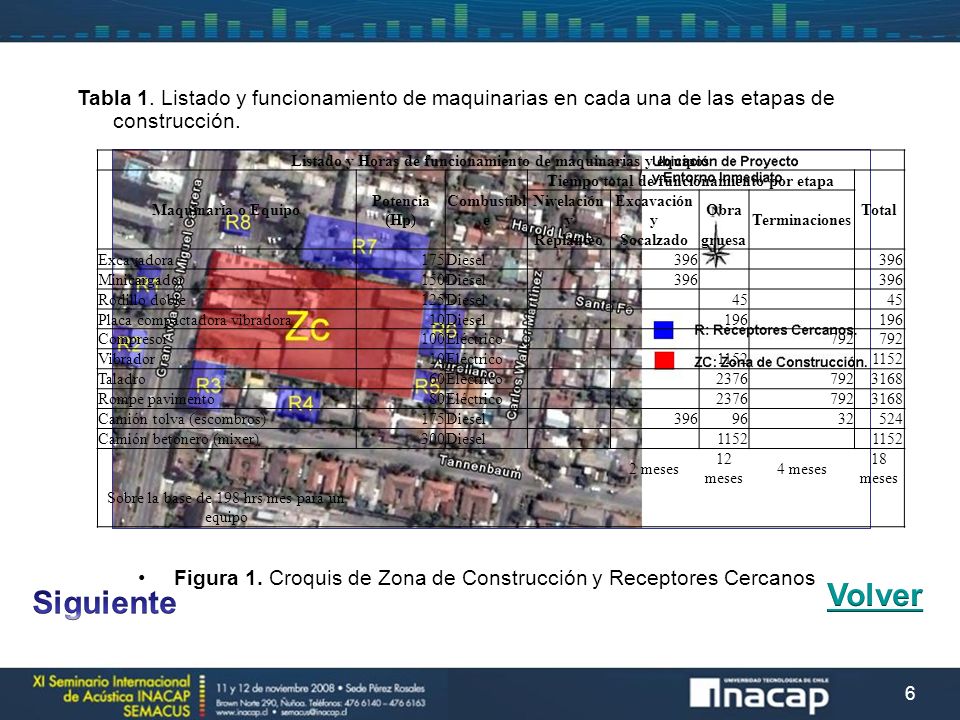Select receptor R4 on the map
960x720 pixels.
pos(300,403)
